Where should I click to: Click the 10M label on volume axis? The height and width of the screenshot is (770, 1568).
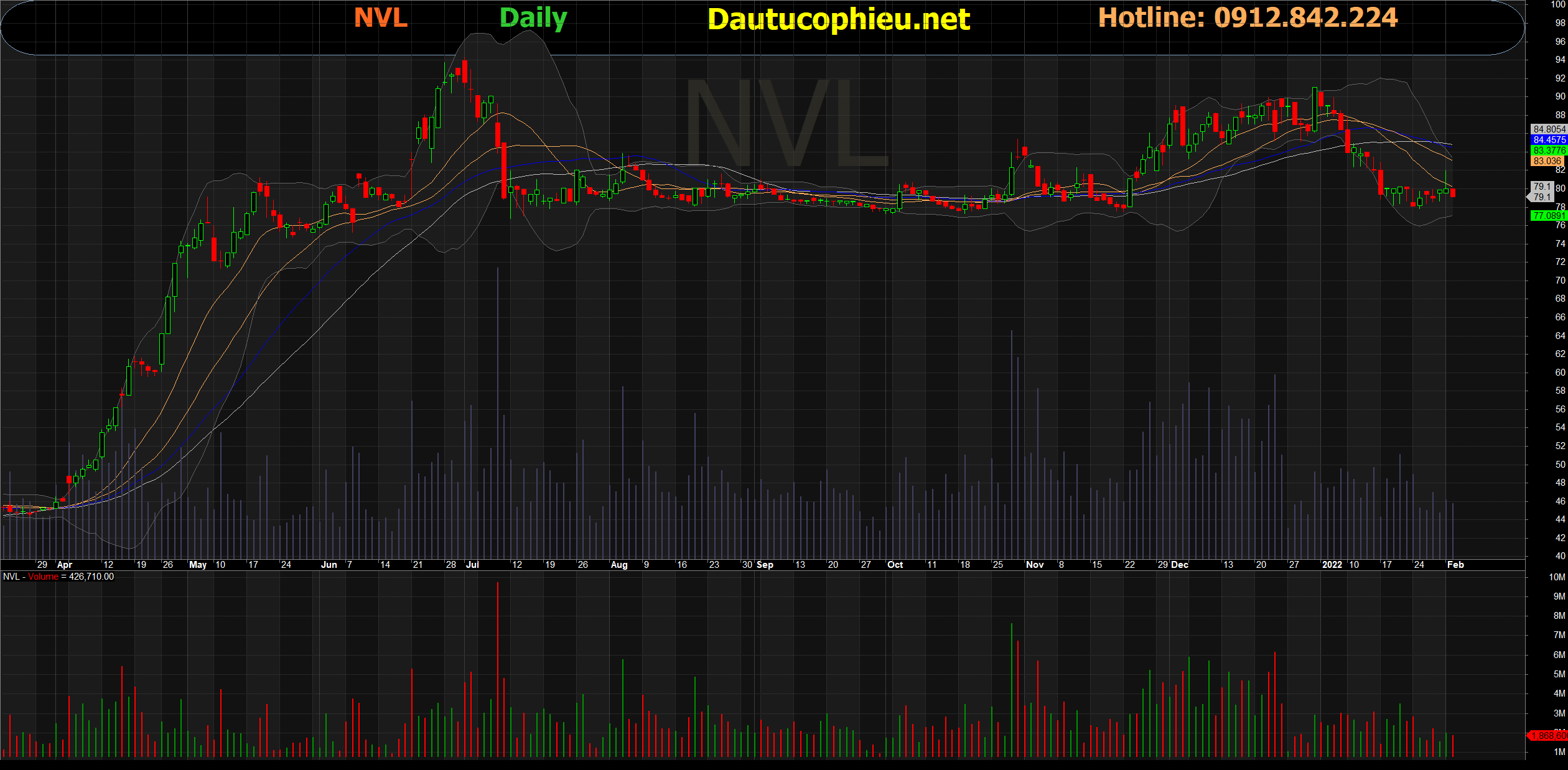click(x=1556, y=577)
